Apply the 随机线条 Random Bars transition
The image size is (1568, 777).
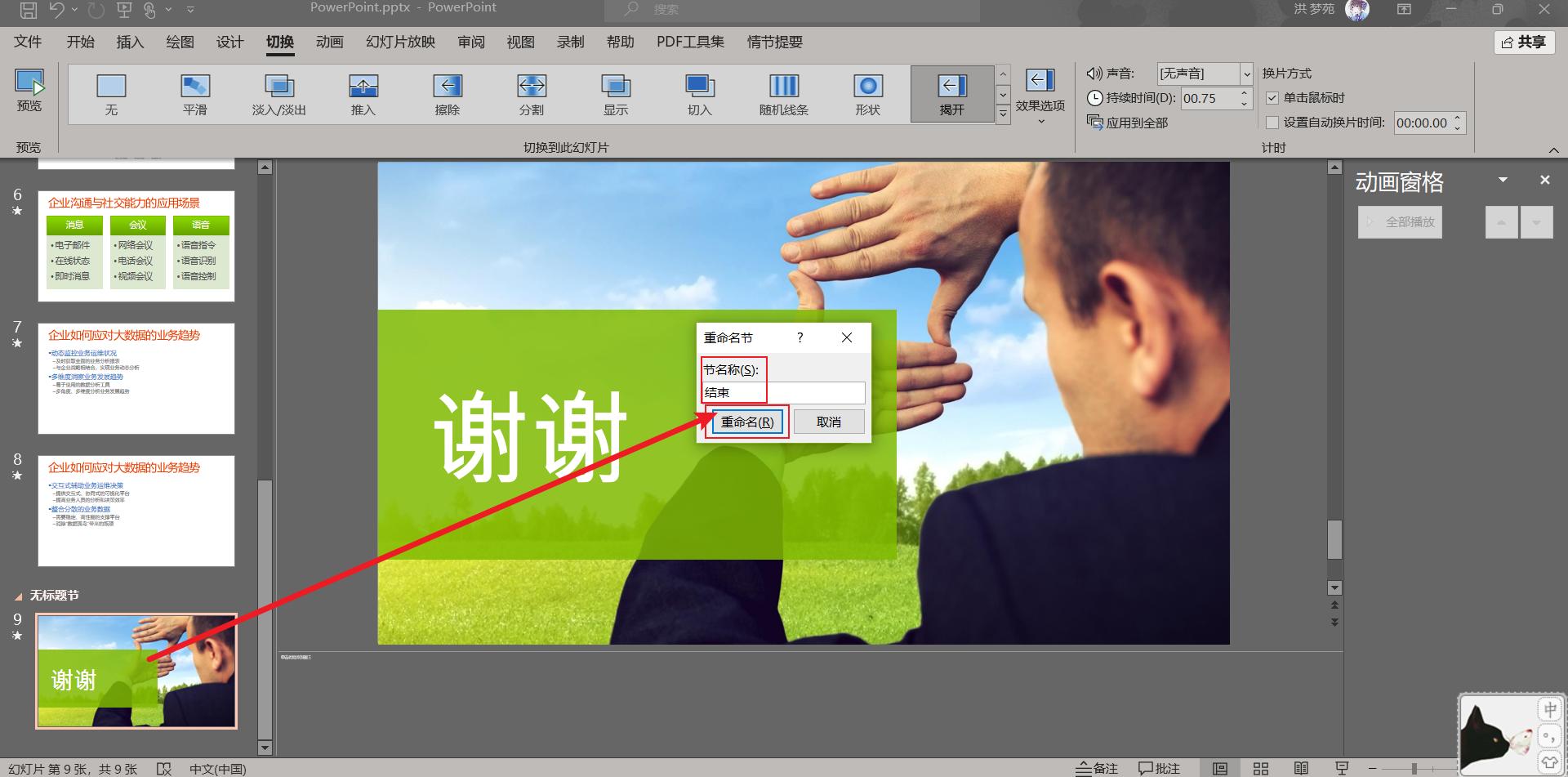tap(784, 94)
